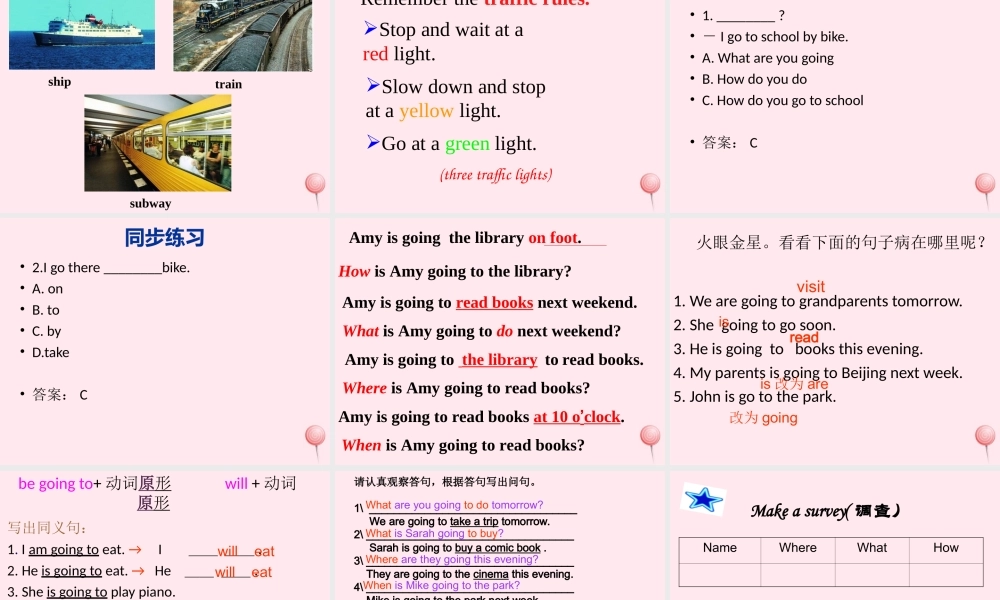
Task: Click option 'C. by'
Action: point(47,331)
